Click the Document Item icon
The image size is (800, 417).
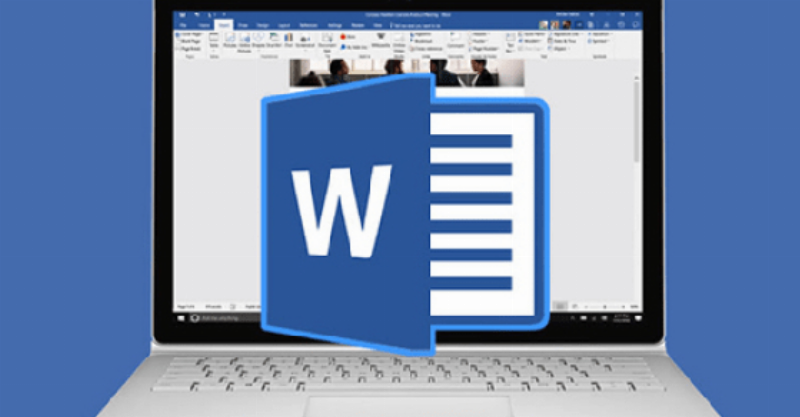coord(327,42)
